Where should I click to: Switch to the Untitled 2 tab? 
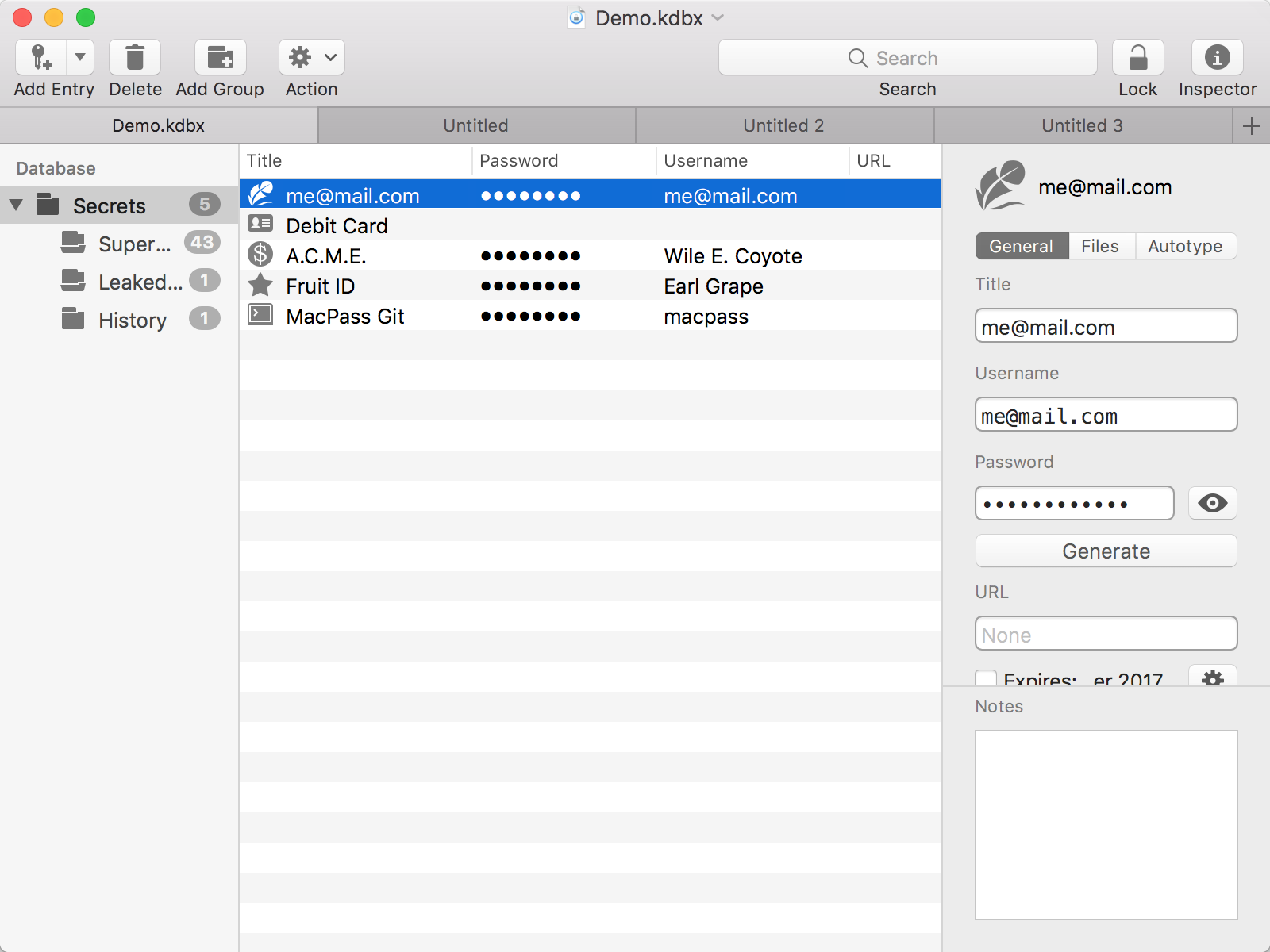coord(784,125)
